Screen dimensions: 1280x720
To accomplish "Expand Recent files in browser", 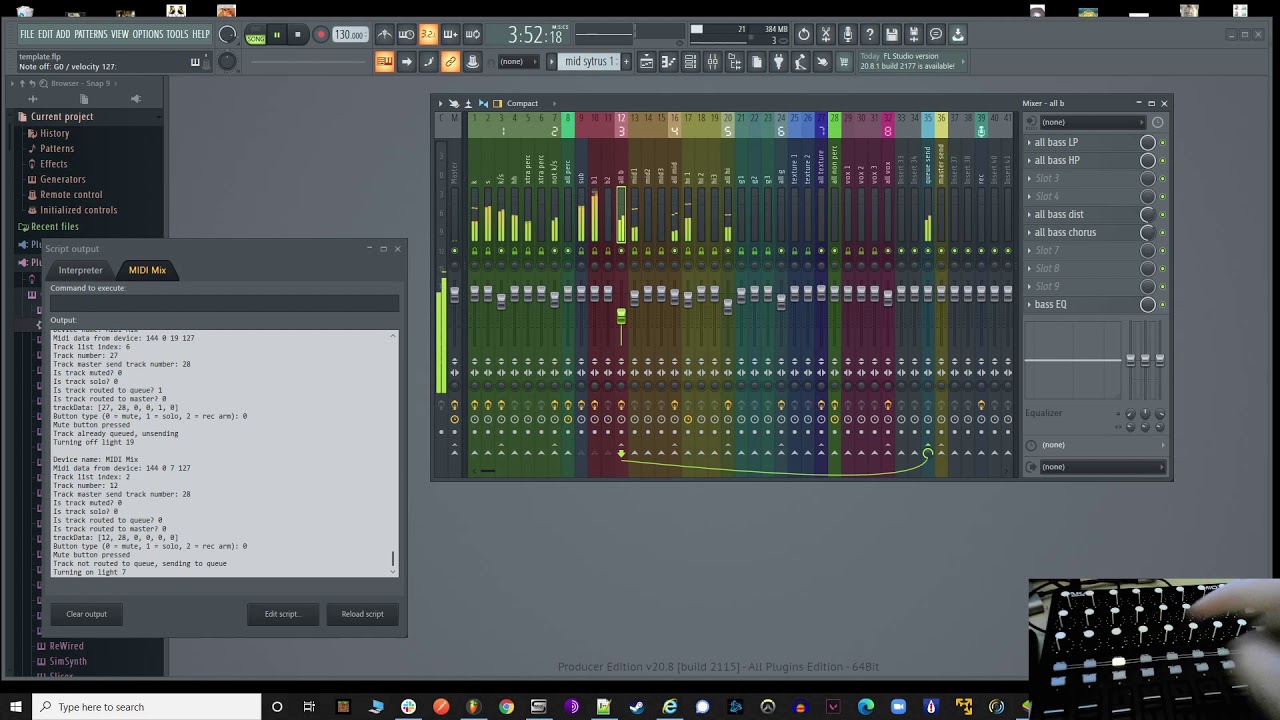I will [54, 227].
